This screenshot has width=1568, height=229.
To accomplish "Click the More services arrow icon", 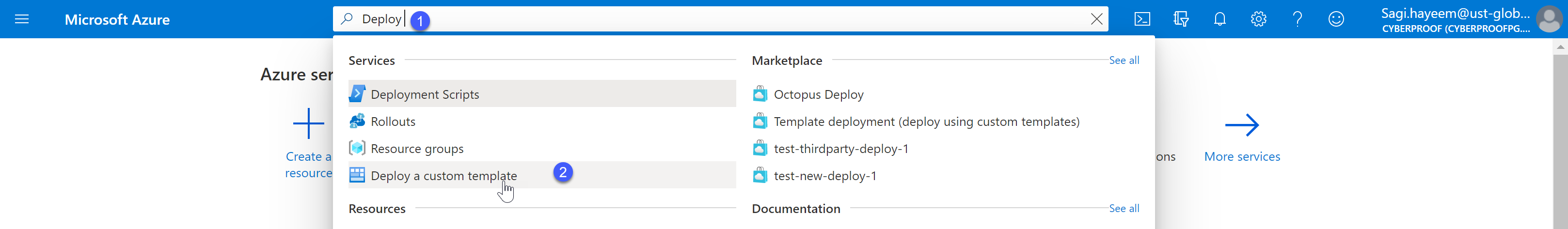I will pos(1242,125).
